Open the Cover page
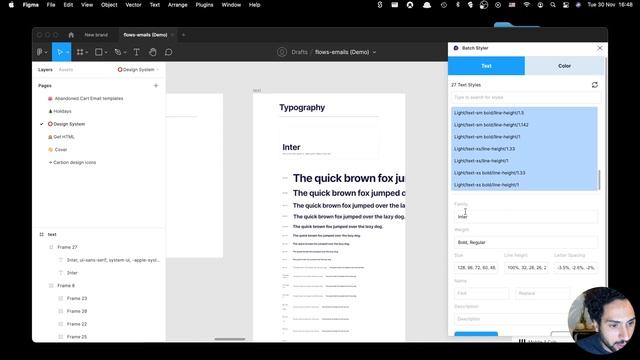The height and width of the screenshot is (360, 640). click(x=60, y=149)
